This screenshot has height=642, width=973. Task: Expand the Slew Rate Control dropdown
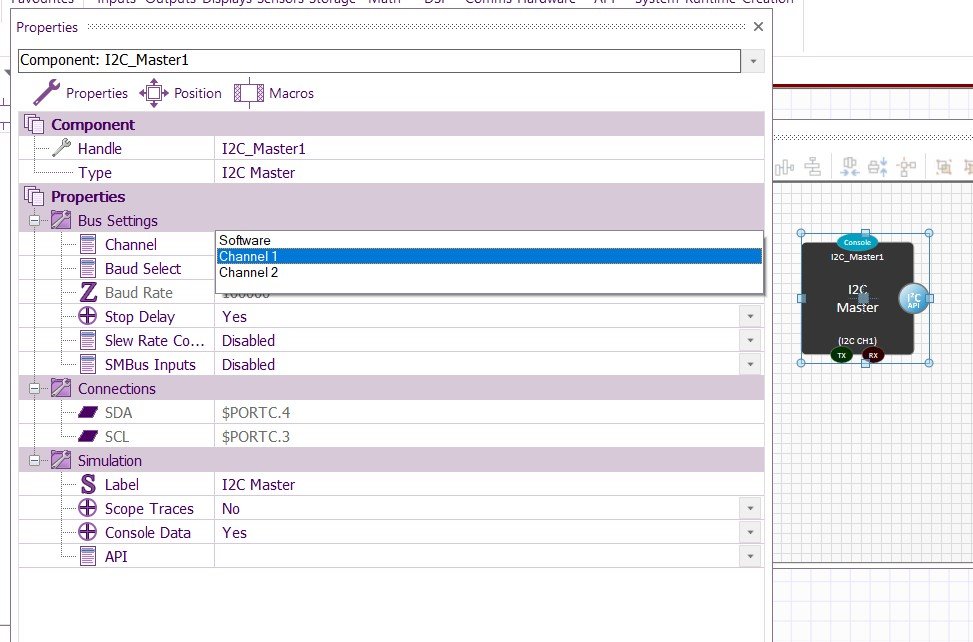coord(750,340)
